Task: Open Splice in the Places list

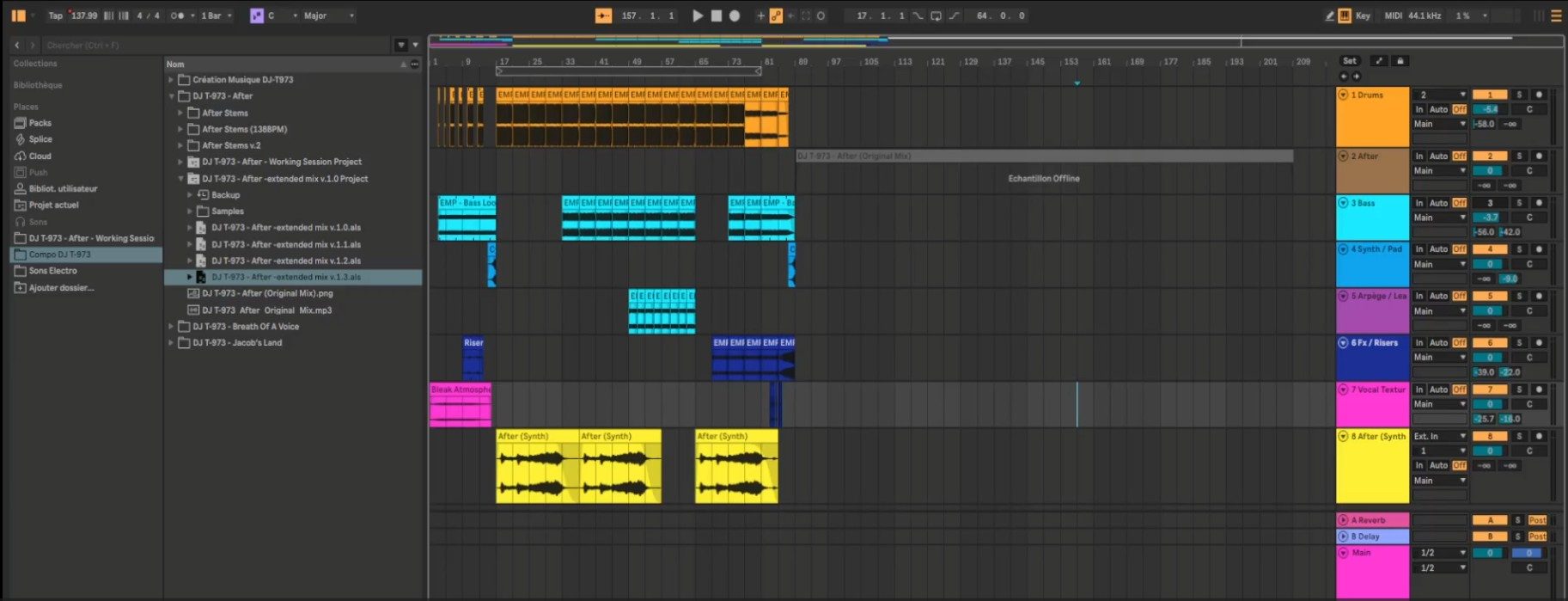Action: click(40, 139)
